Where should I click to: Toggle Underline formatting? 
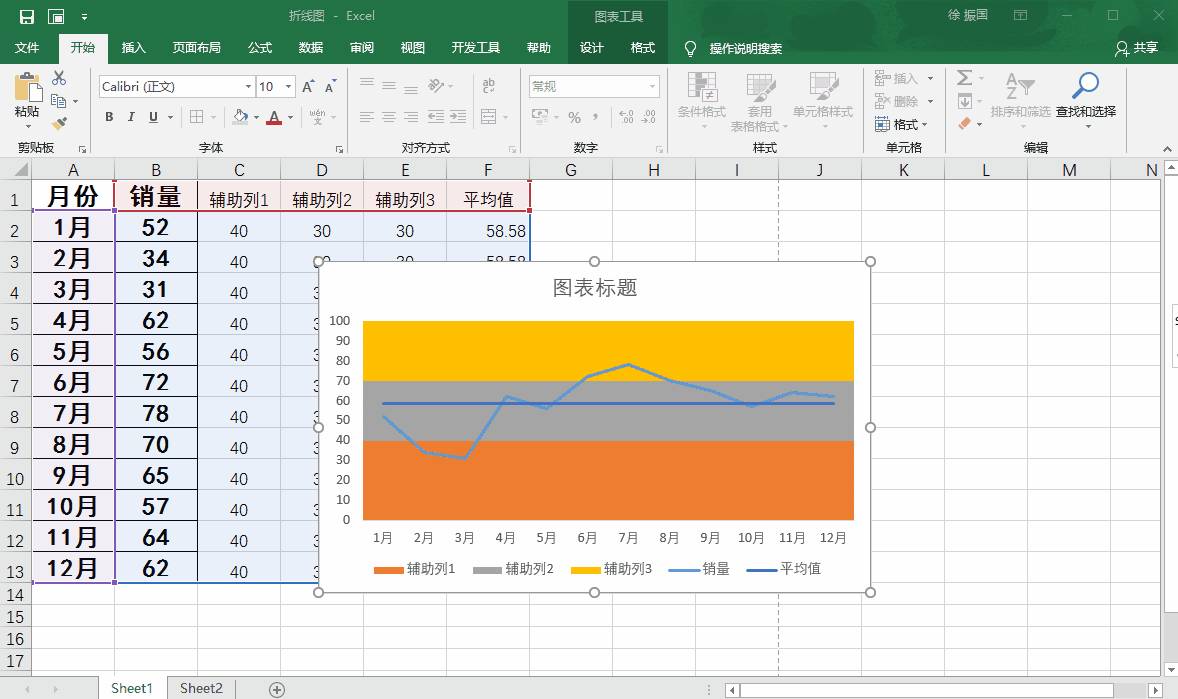[153, 116]
